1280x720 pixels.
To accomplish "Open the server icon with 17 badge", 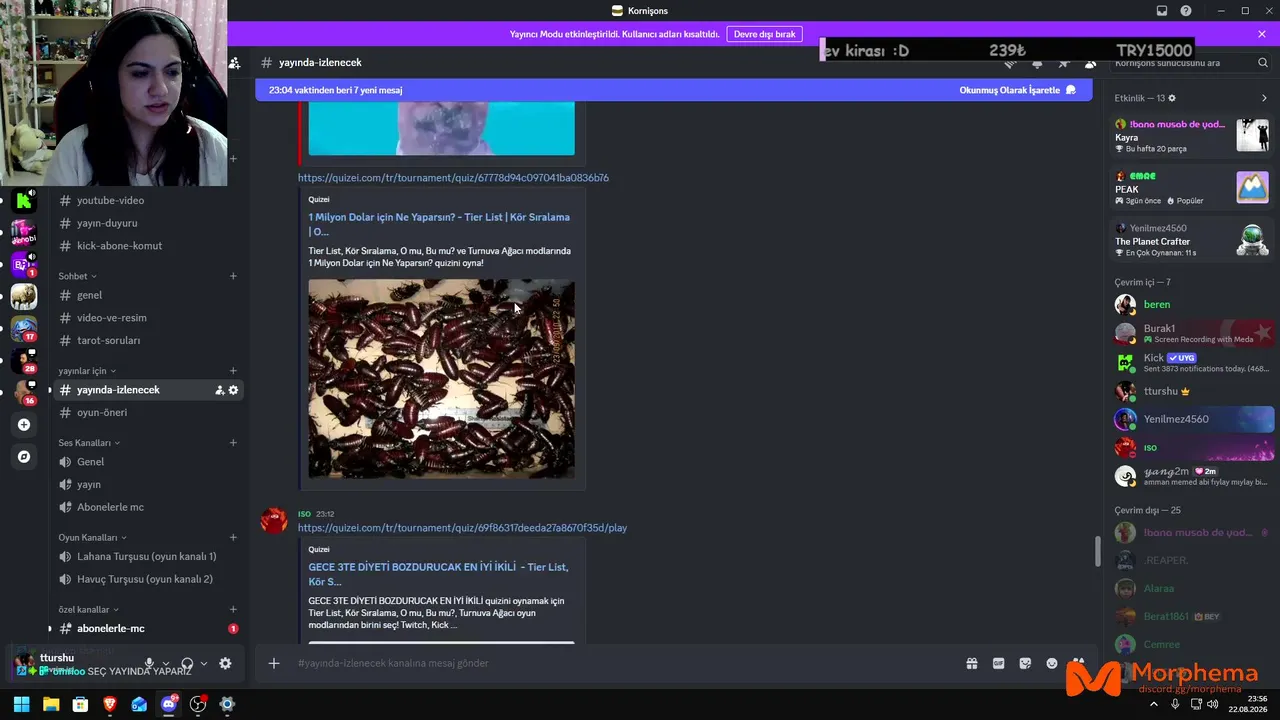I will click(24, 329).
